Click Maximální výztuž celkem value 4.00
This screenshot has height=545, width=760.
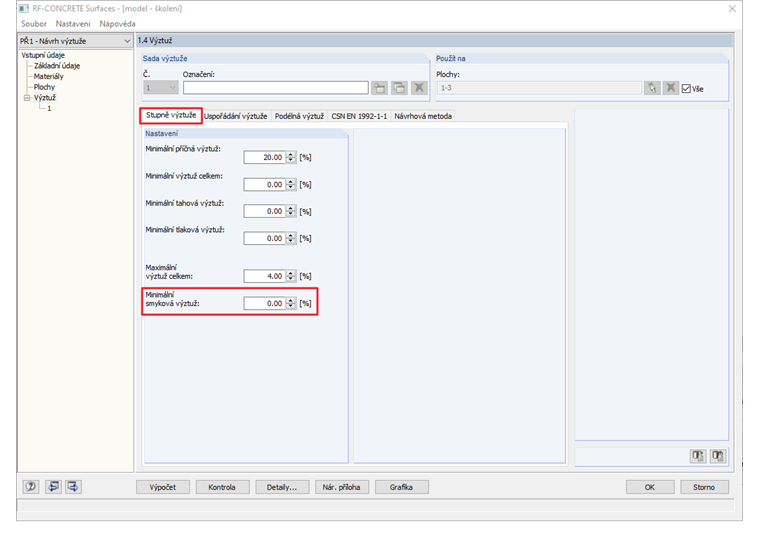point(265,276)
